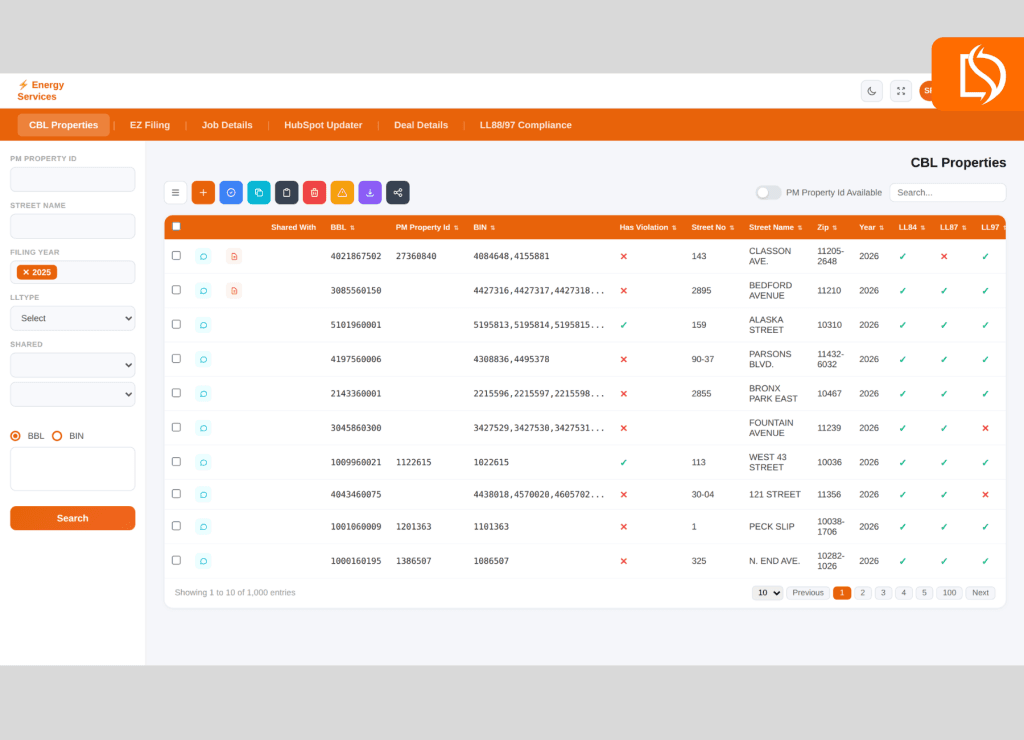Go to page 2
The height and width of the screenshot is (740, 1024).
pos(863,593)
